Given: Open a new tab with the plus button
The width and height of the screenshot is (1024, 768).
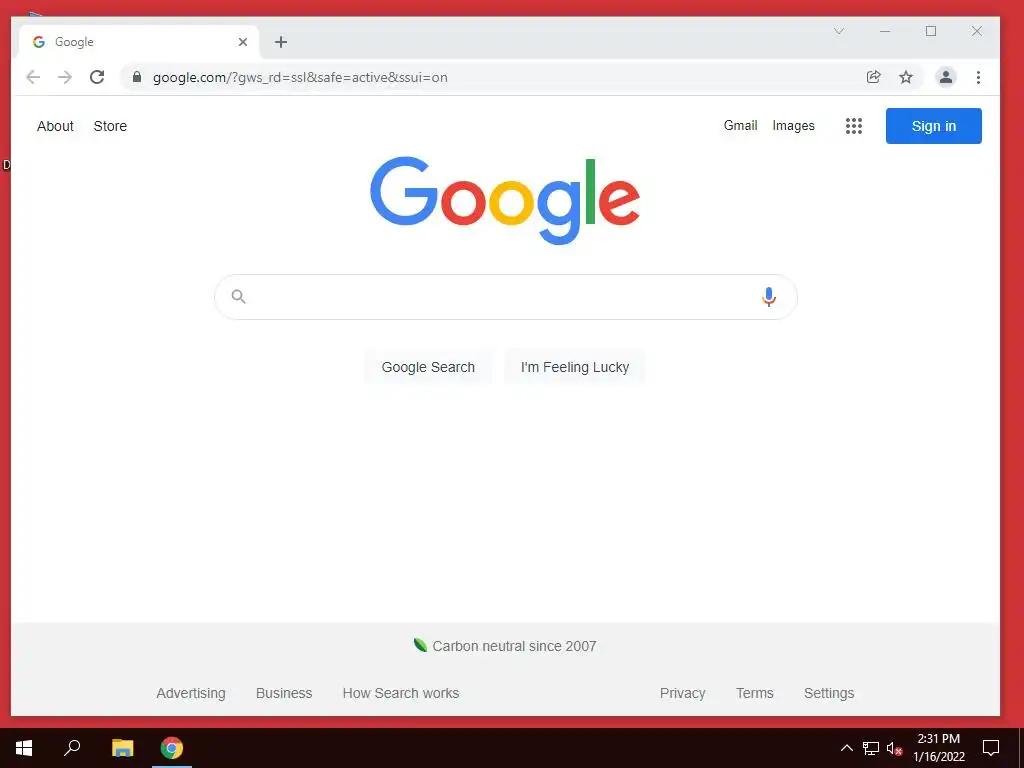Looking at the screenshot, I should (281, 42).
